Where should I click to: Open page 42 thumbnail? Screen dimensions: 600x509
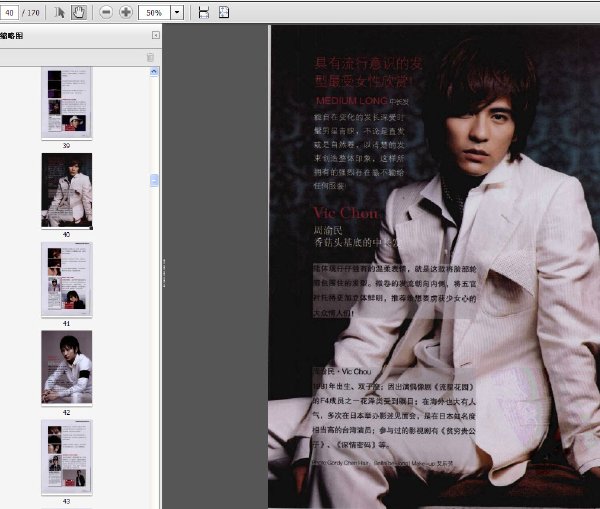coord(67,367)
